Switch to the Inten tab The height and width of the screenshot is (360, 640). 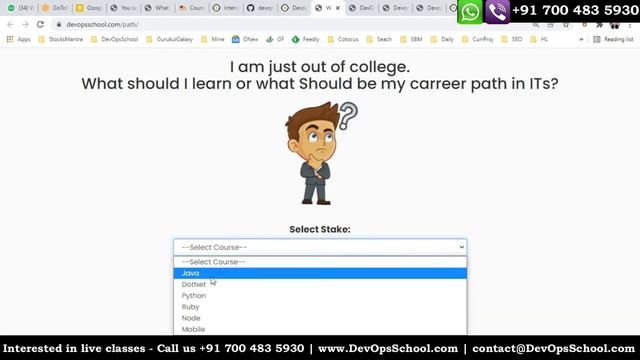225,8
